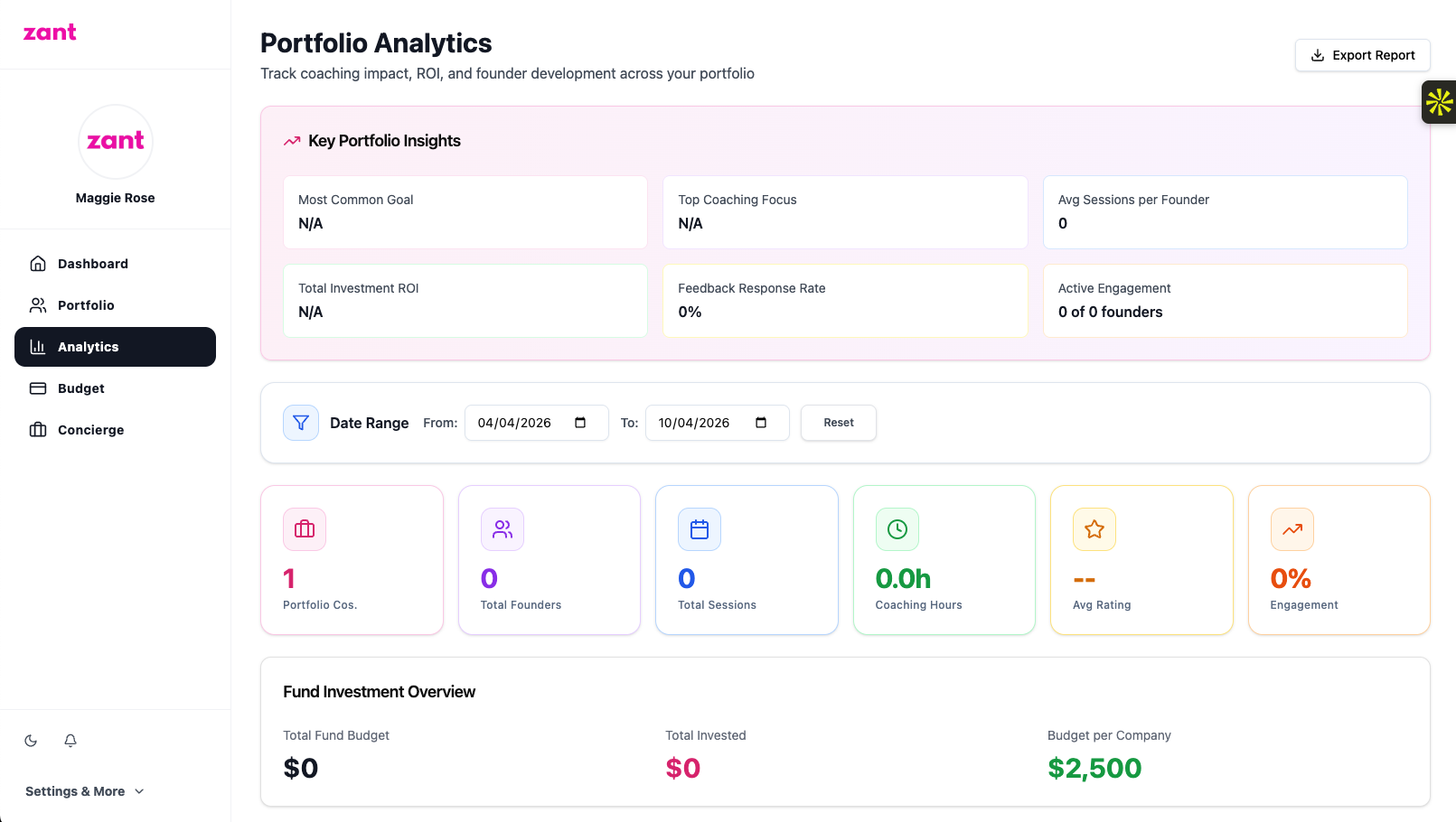Click the '0.0h' Coaching Hours value
The height and width of the screenshot is (822, 1456).
pyautogui.click(x=903, y=579)
